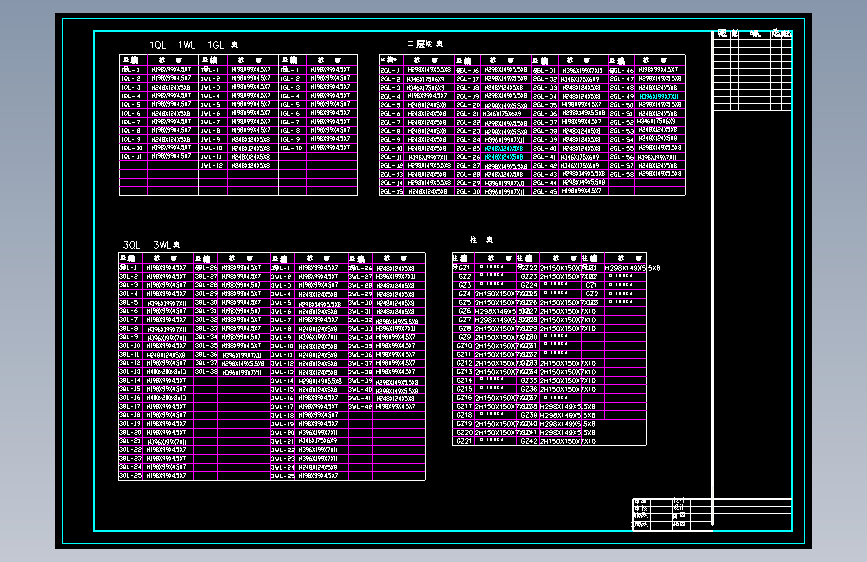Click the '1WL-10' cell in the first table
Viewport: 867px width, 562px height.
click(x=212, y=148)
